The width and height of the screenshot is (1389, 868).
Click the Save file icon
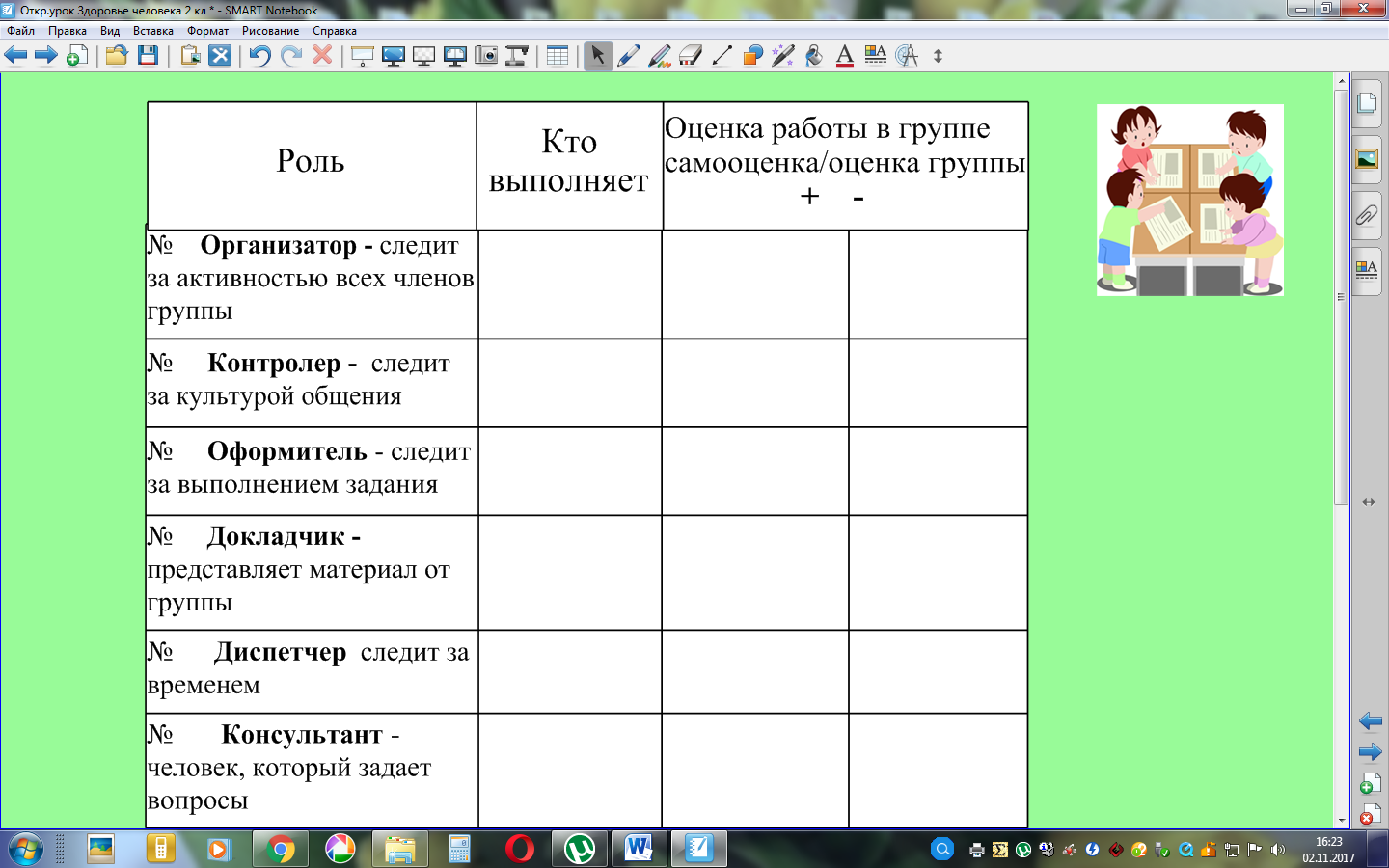point(148,56)
